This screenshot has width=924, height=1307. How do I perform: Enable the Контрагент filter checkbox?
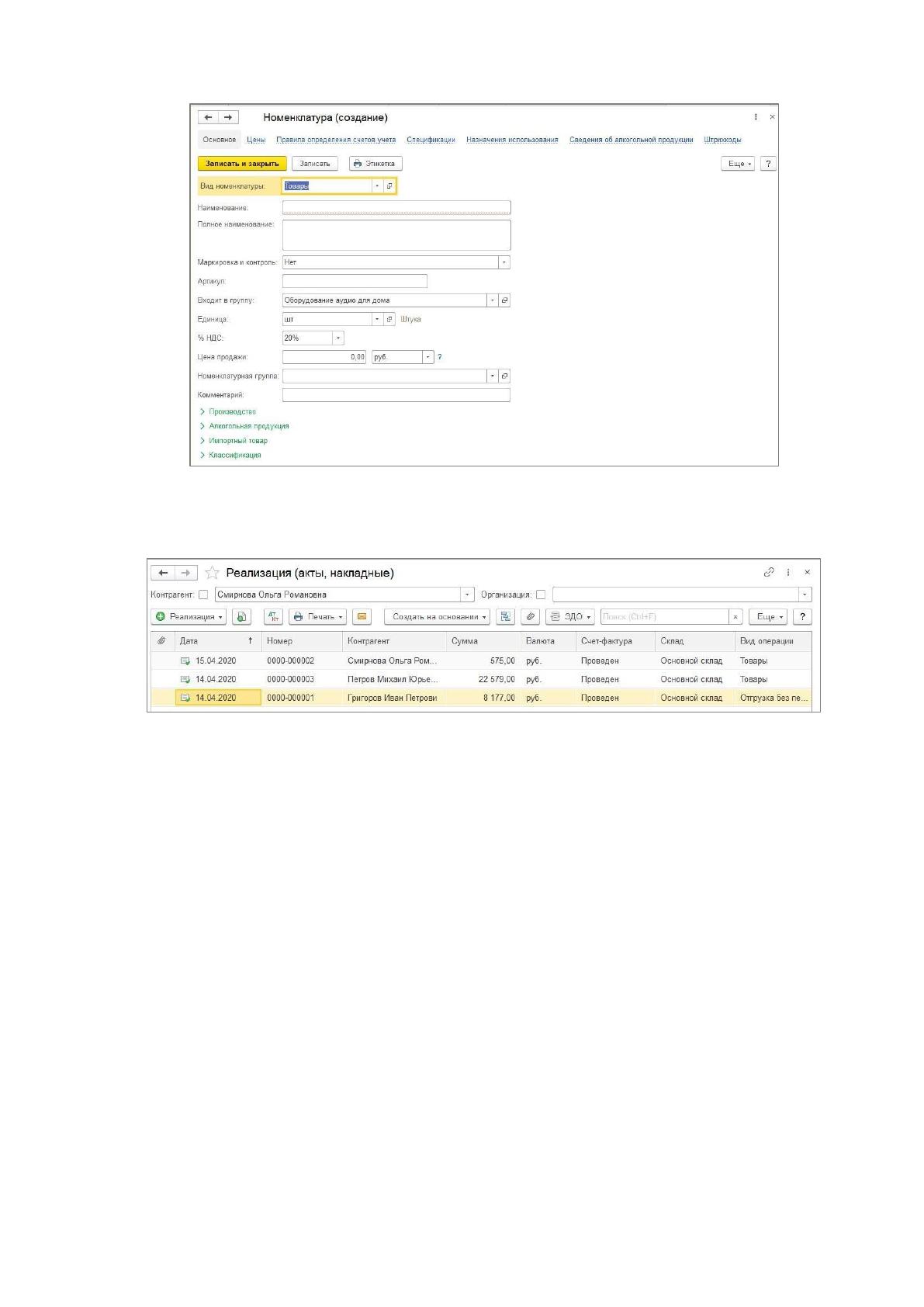tap(203, 595)
